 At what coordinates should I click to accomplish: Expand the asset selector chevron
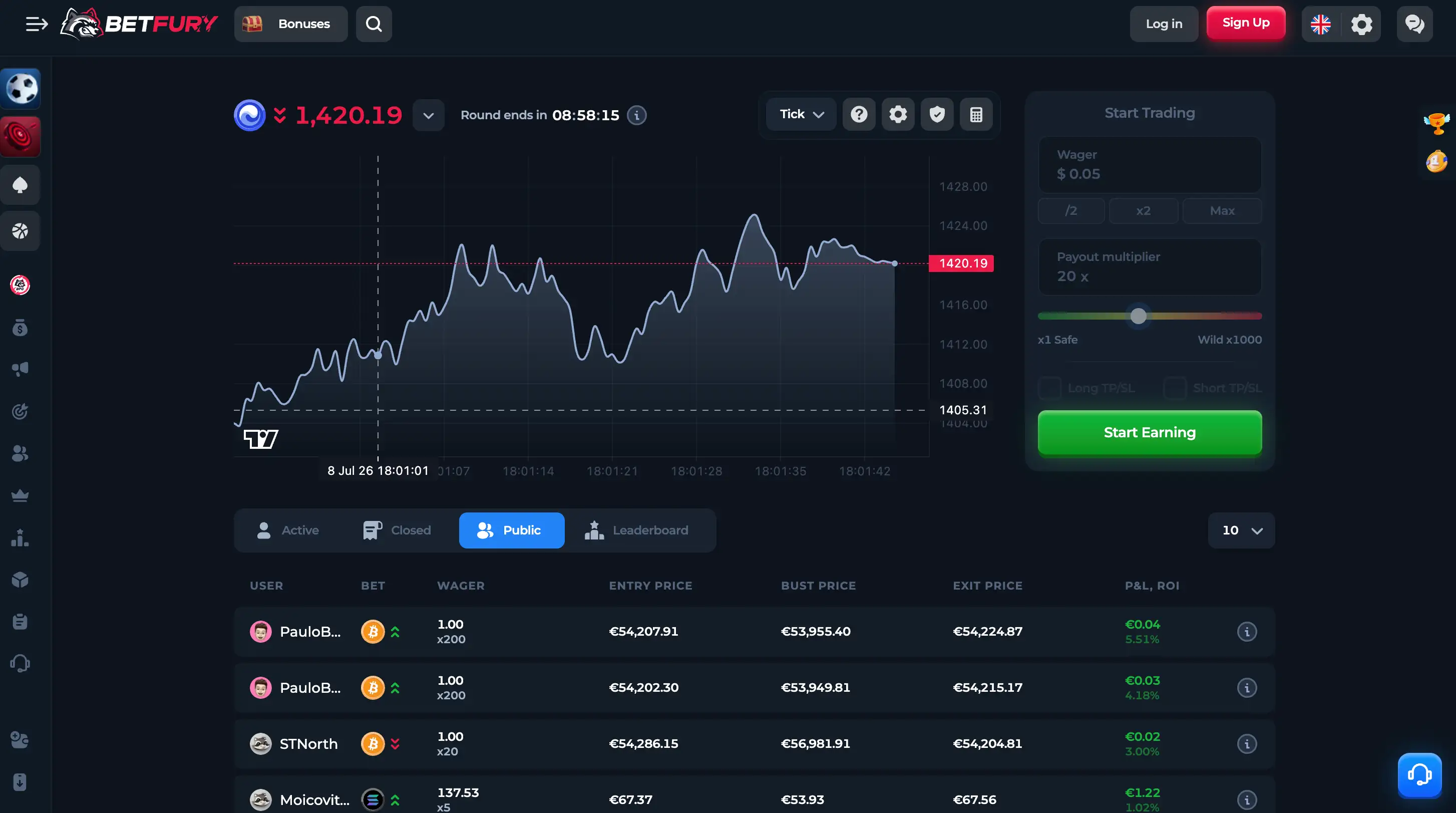428,115
